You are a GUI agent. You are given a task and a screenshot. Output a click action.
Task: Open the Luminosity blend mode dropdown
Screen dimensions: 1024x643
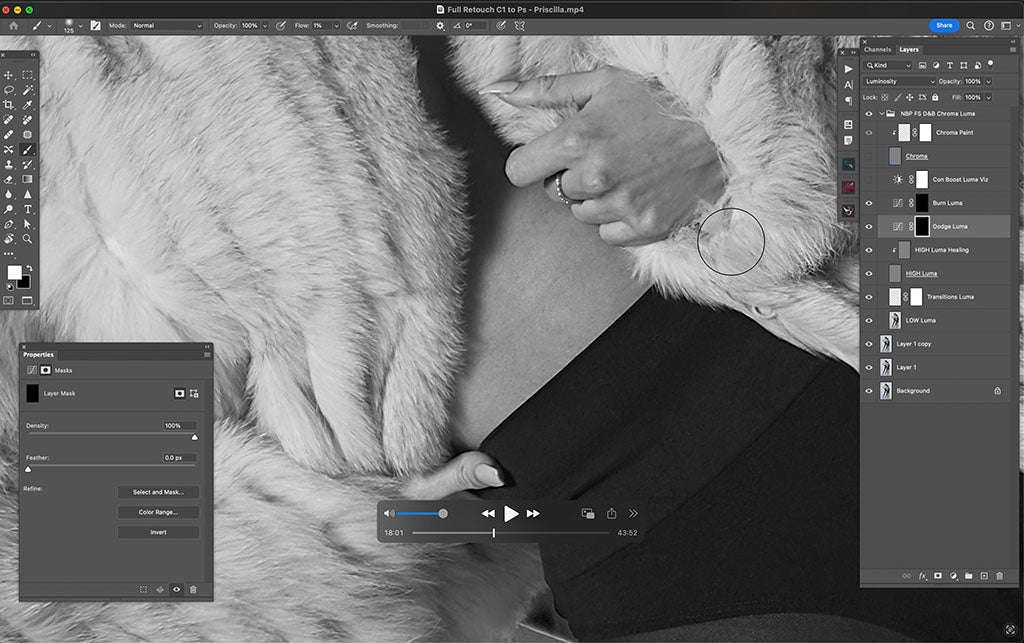click(x=898, y=81)
